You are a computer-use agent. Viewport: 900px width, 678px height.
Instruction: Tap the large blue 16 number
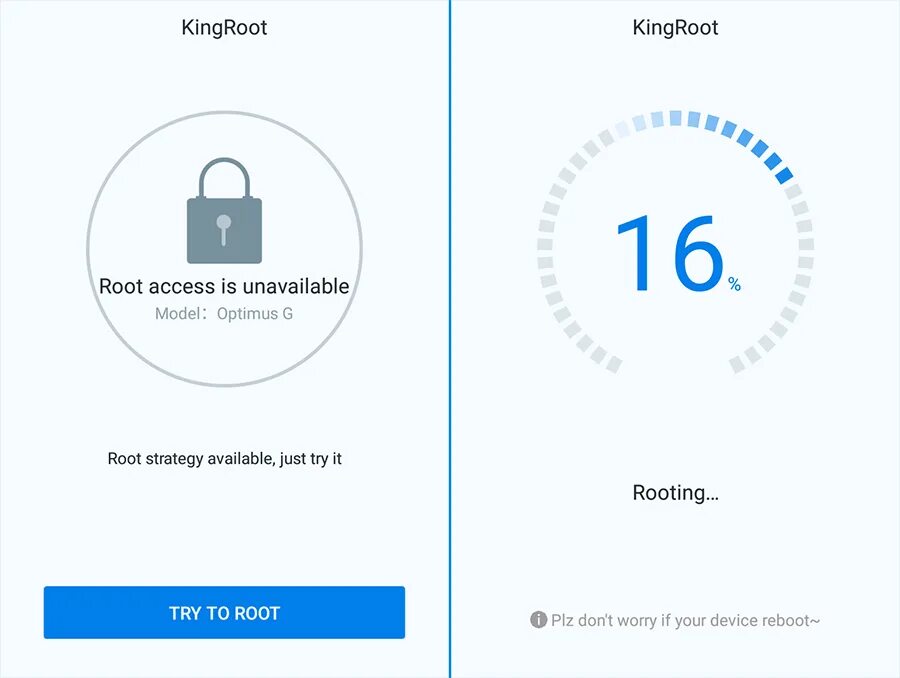[x=668, y=253]
